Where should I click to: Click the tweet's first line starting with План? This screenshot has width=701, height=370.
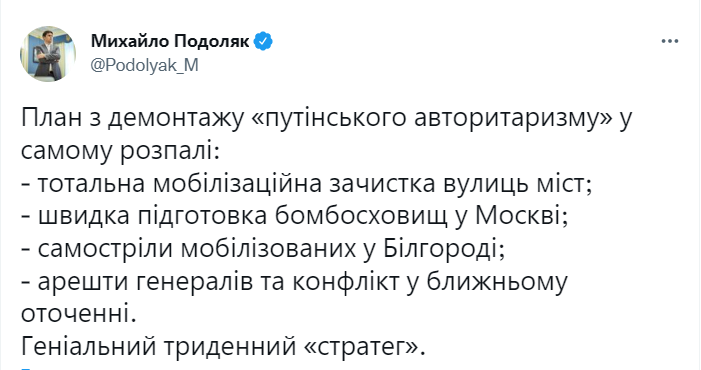click(x=326, y=120)
